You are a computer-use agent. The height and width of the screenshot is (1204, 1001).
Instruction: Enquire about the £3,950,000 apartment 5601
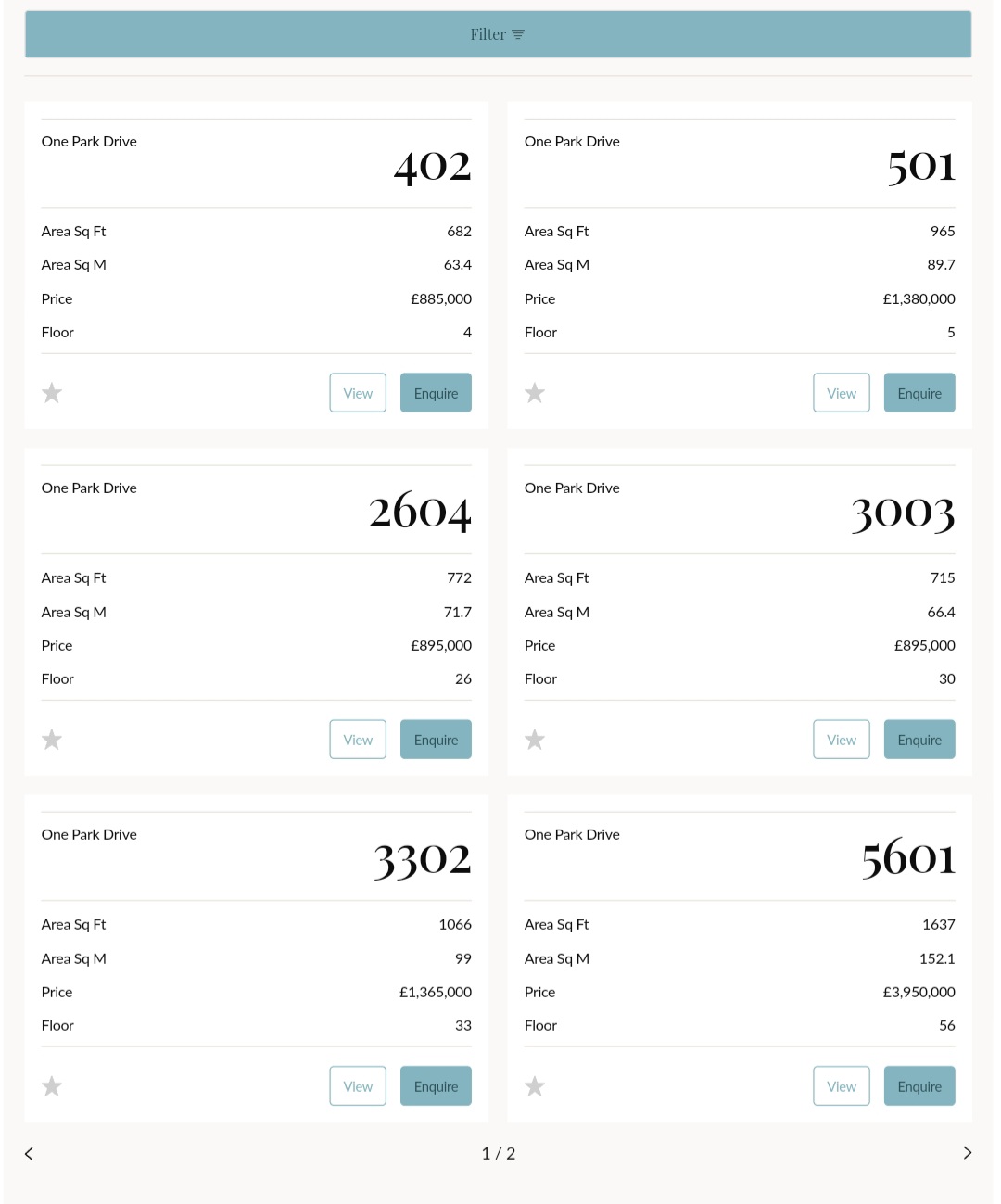pos(919,1086)
